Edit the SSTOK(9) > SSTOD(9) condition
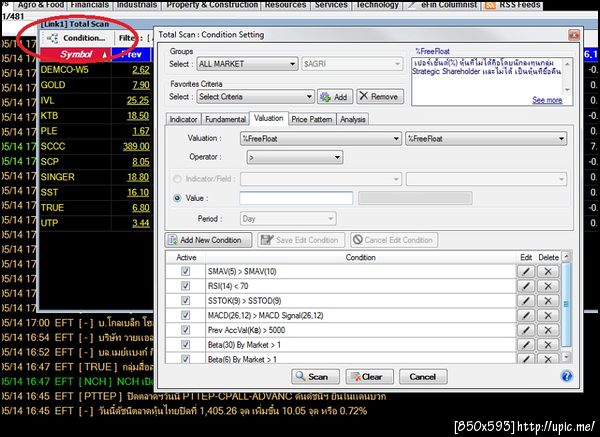 click(x=526, y=301)
